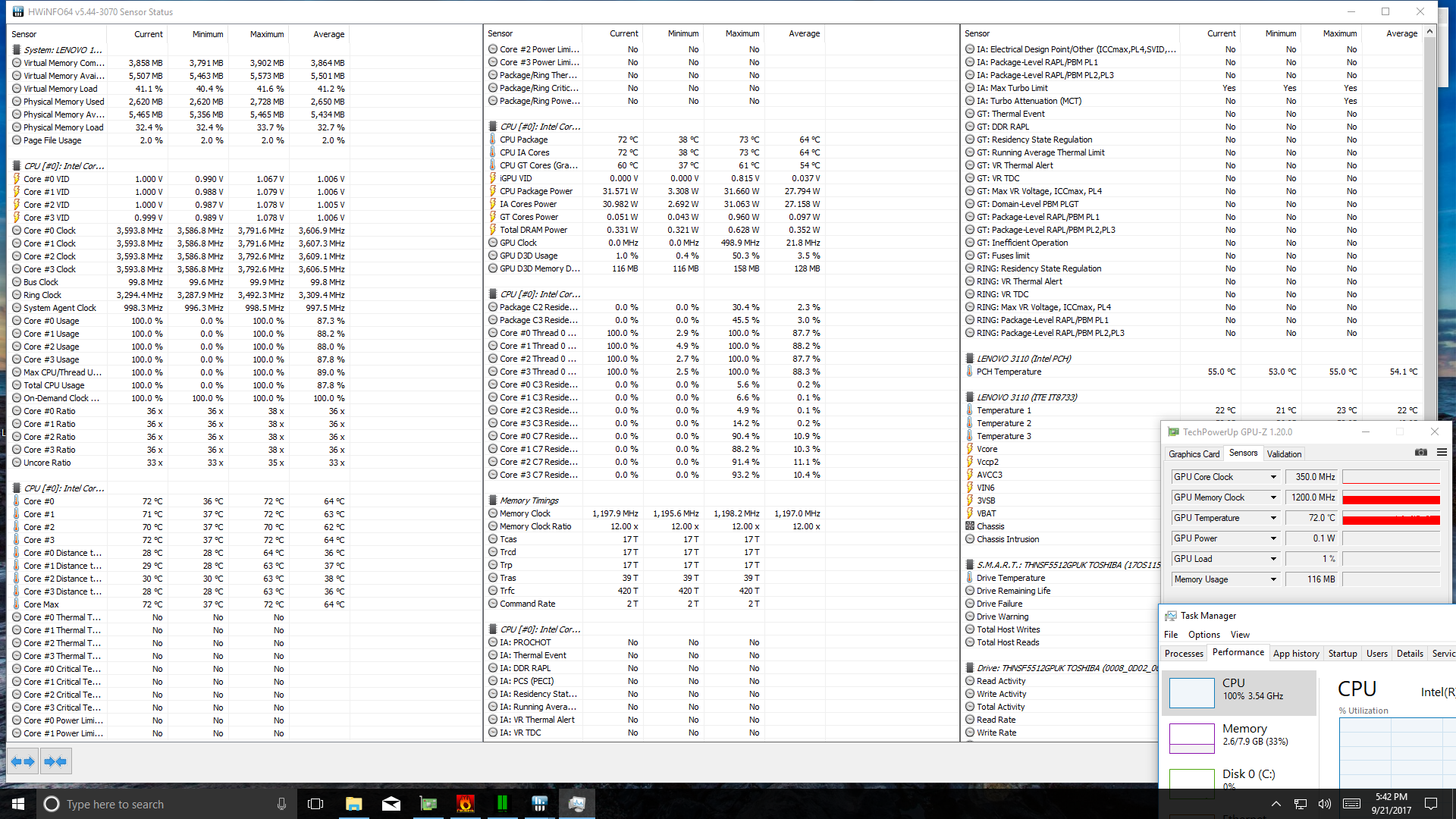The image size is (1456, 819).
Task: Open Task Manager taskbar icon
Action: tap(576, 804)
